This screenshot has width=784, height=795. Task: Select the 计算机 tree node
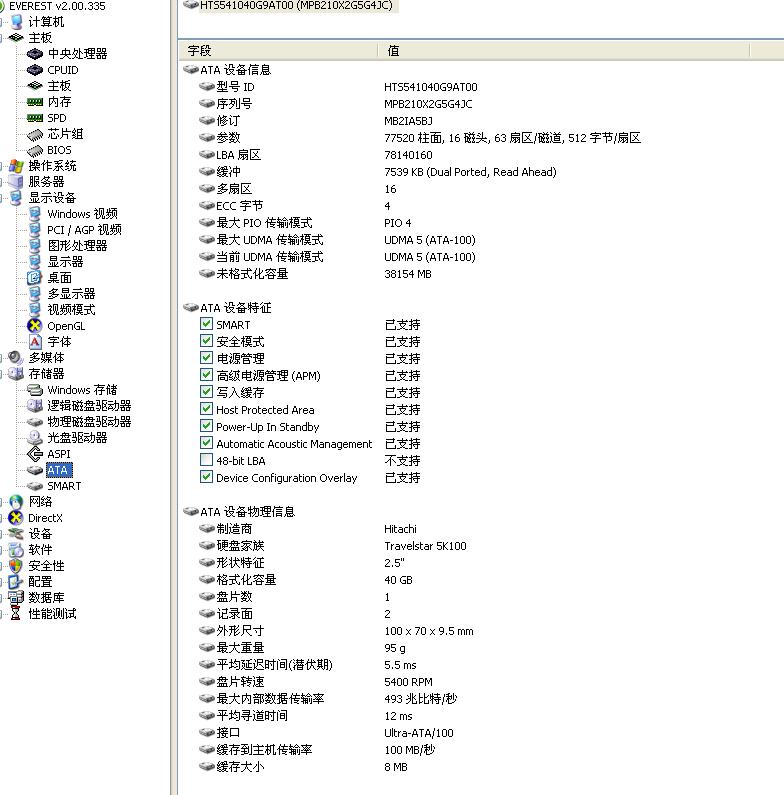point(46,22)
